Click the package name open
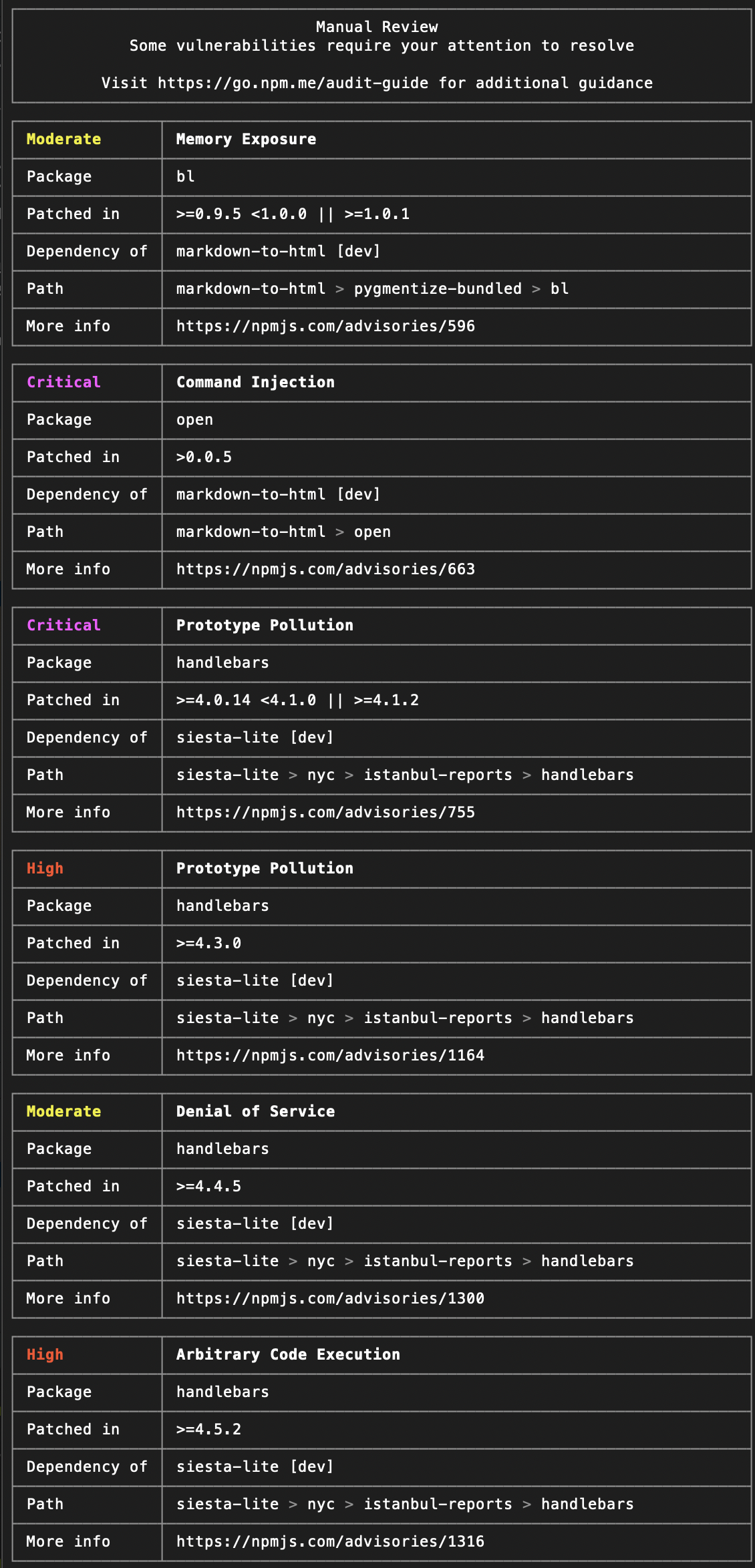This screenshot has width=755, height=1568. (x=194, y=419)
